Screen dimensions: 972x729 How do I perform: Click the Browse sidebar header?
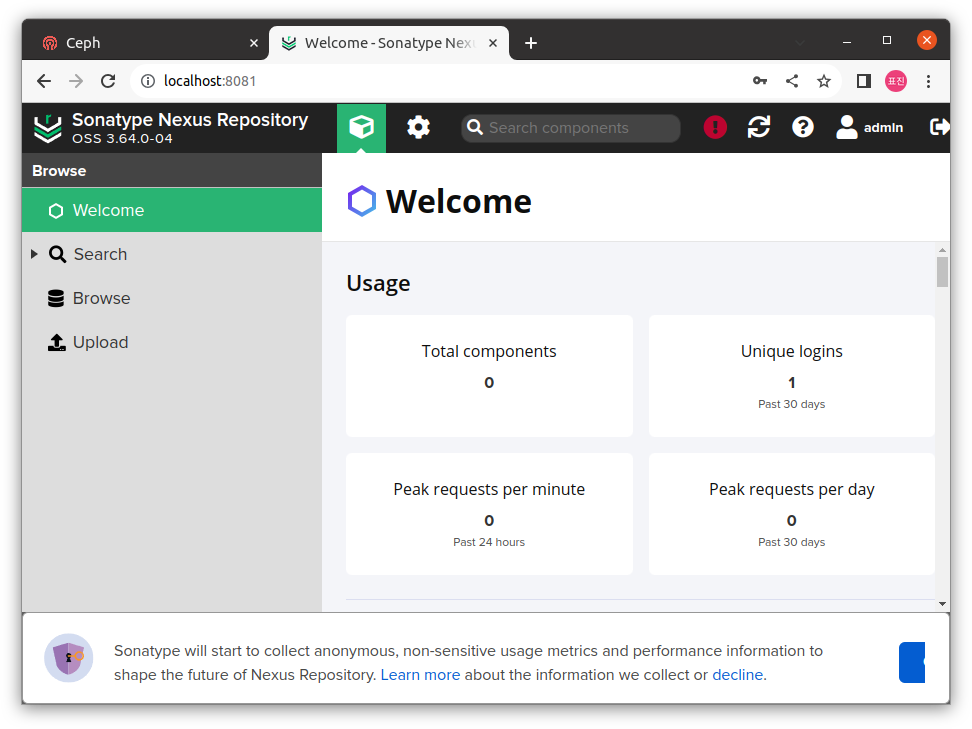point(172,170)
